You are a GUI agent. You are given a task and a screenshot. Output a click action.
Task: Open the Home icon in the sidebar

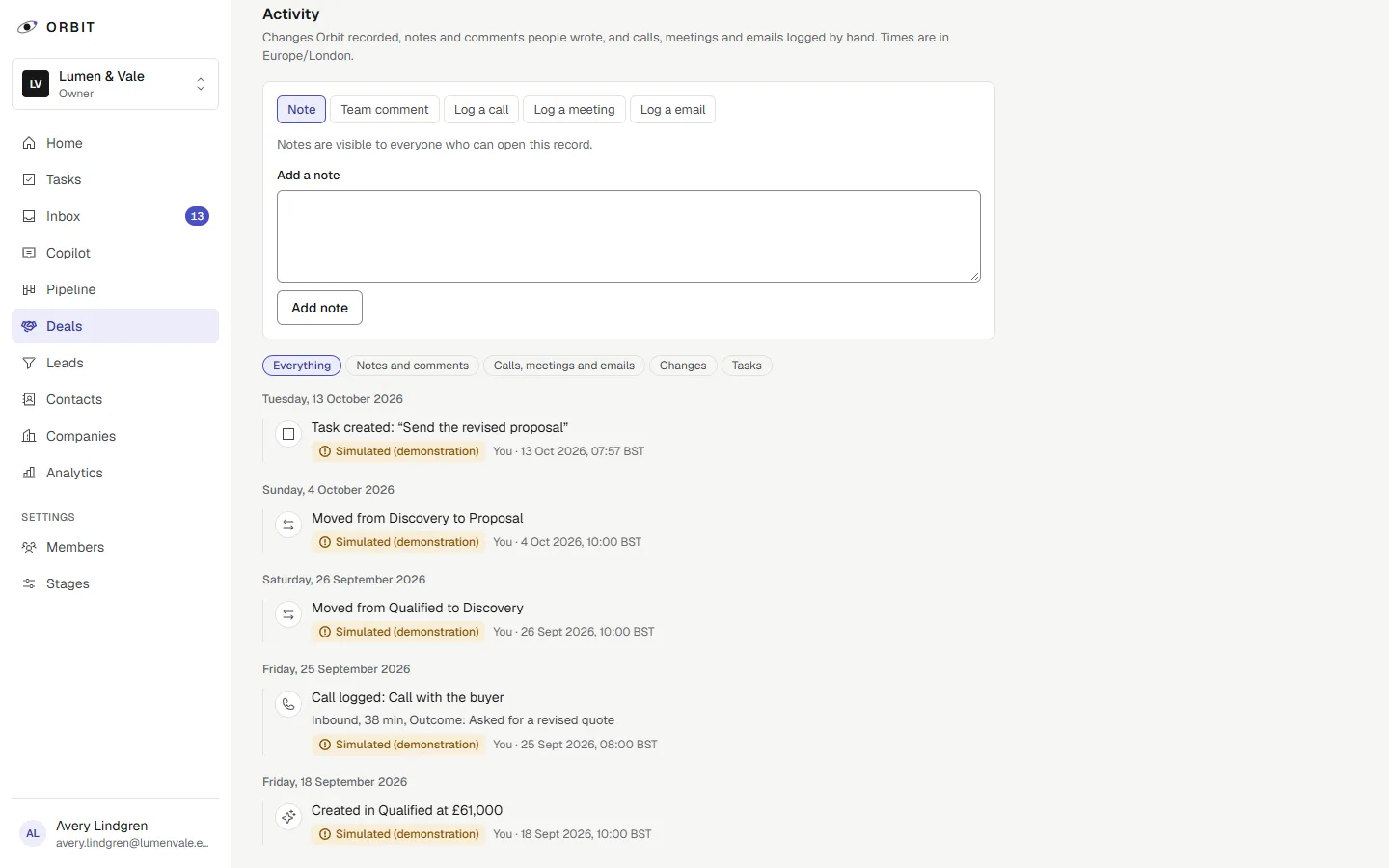coord(29,143)
